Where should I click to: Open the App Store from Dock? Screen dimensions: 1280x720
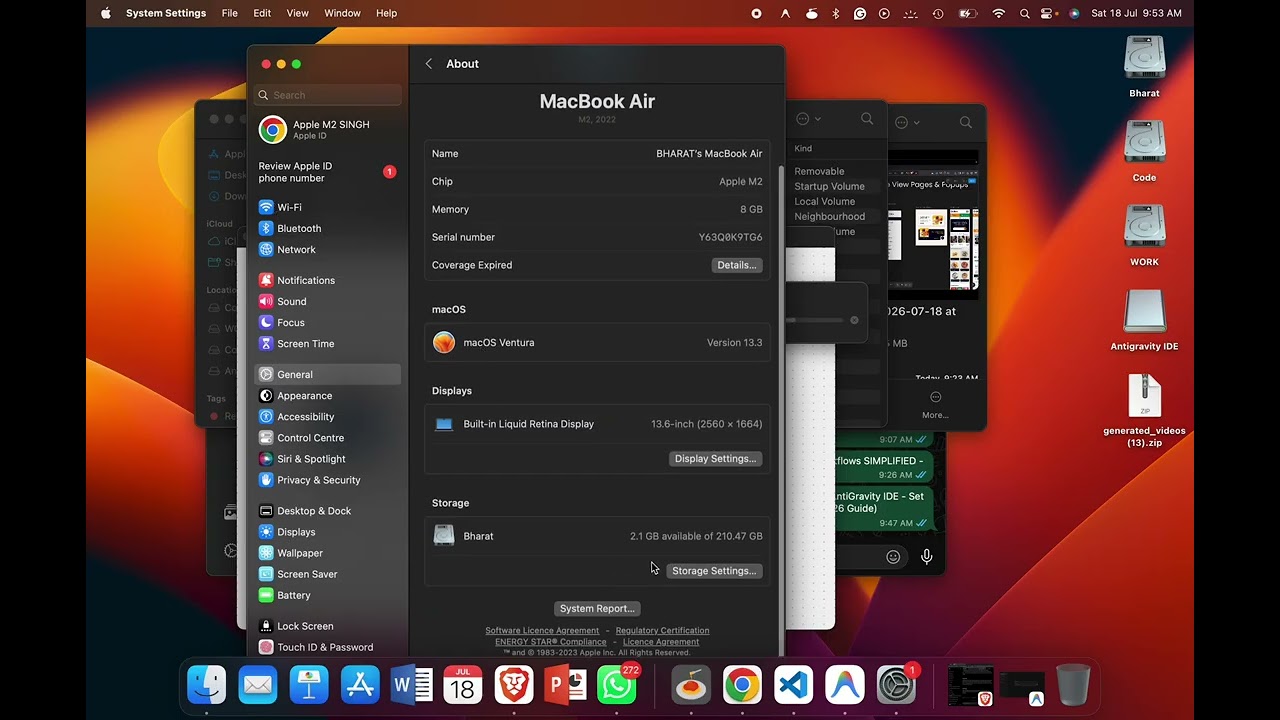360,685
